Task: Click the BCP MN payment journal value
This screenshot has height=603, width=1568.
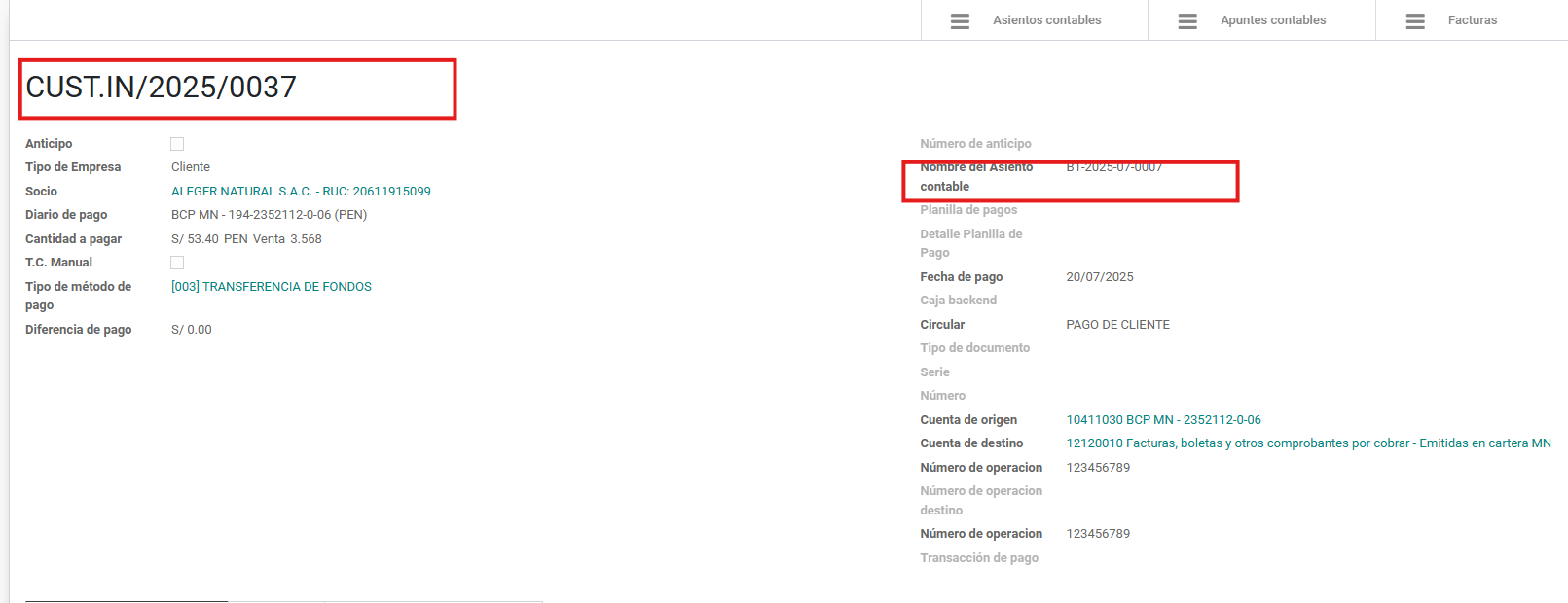Action: [269, 215]
